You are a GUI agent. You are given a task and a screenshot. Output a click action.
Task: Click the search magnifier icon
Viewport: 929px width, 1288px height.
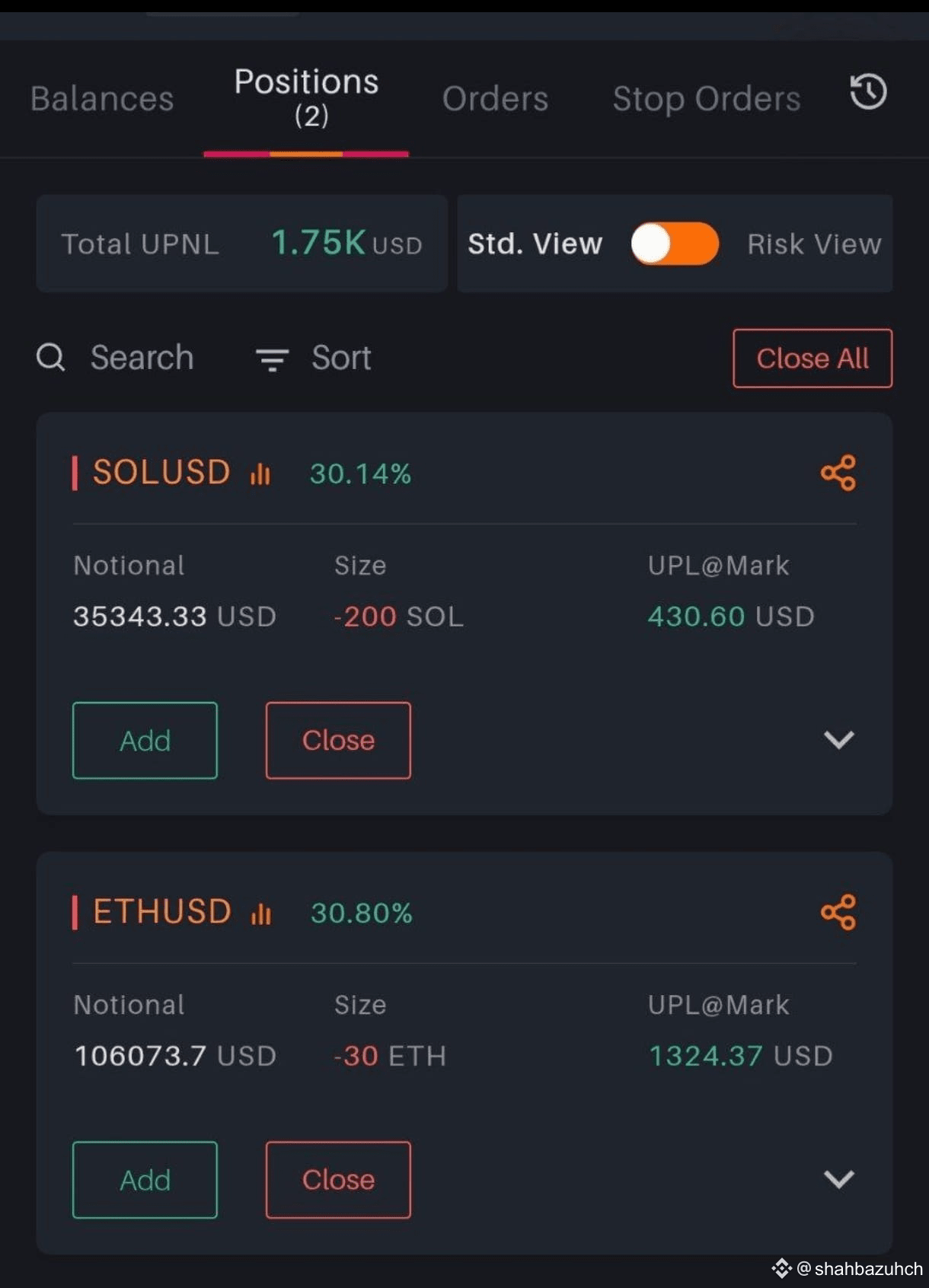point(51,356)
